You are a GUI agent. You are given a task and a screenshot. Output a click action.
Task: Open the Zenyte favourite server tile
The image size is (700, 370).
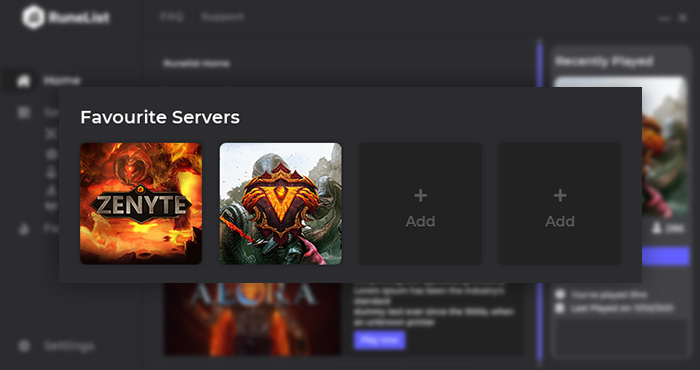coord(141,204)
